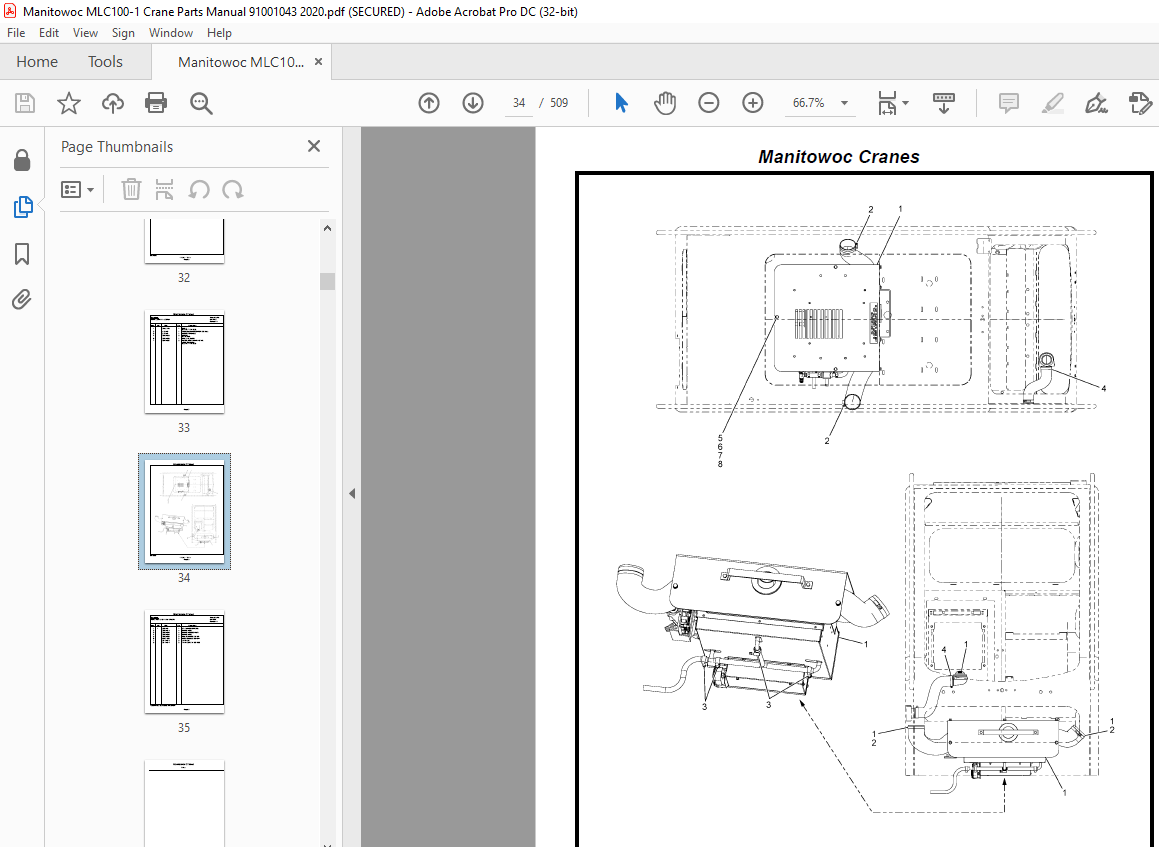Click the cloud upload icon
1159x847 pixels.
[112, 103]
